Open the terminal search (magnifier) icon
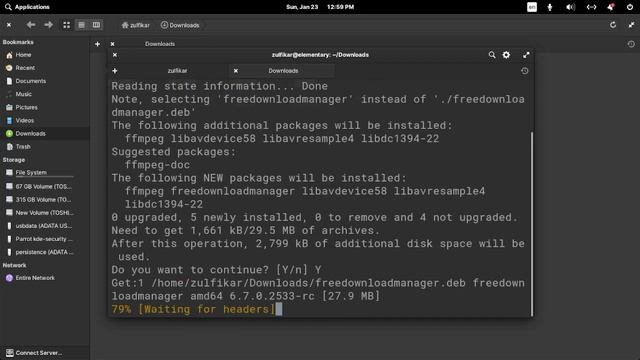640x360 pixels. 492,55
